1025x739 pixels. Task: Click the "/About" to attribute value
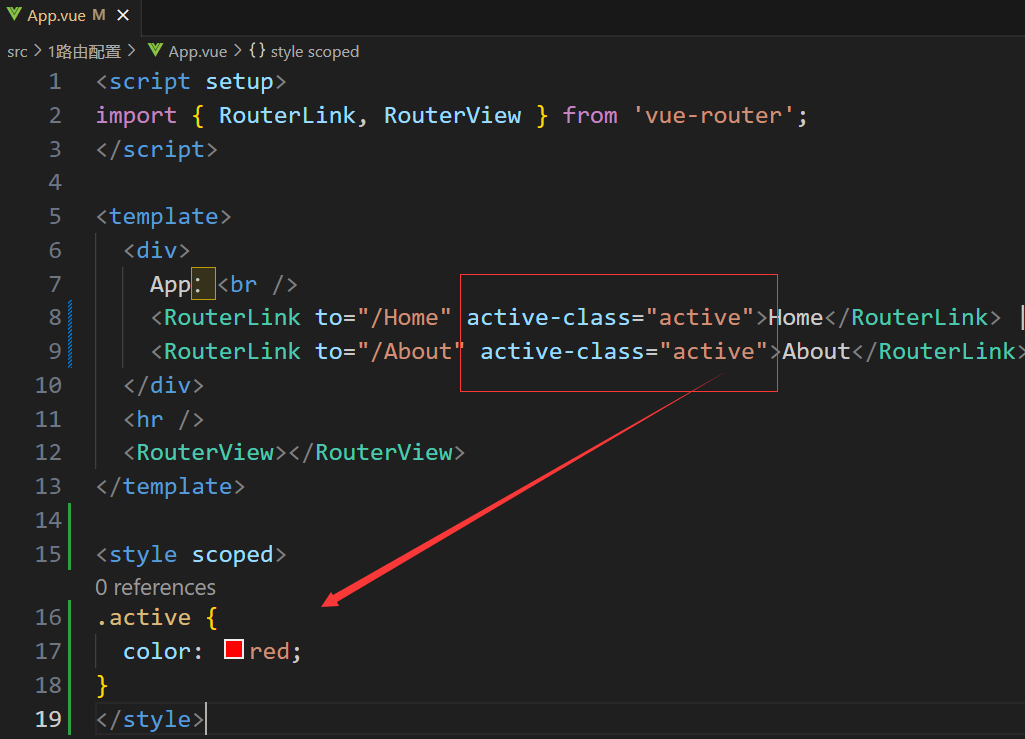coord(411,352)
